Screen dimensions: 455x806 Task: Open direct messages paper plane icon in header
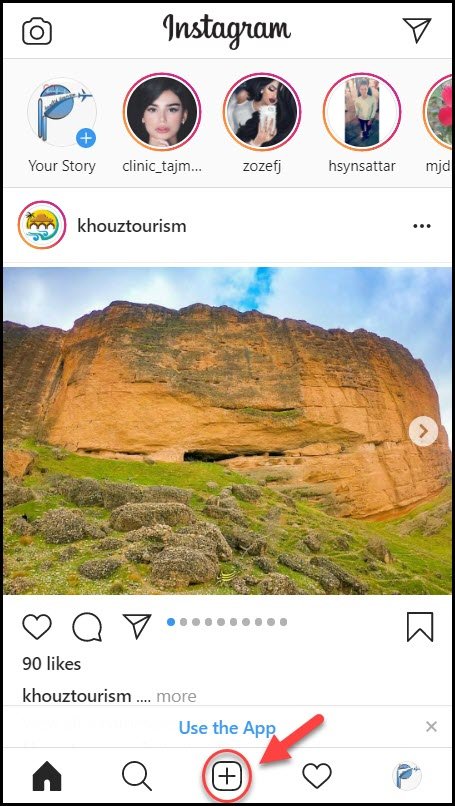coord(417,30)
